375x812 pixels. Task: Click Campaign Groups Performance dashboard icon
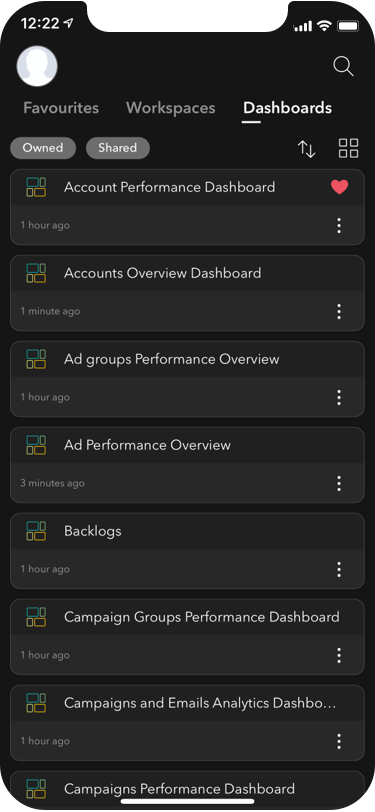36,617
